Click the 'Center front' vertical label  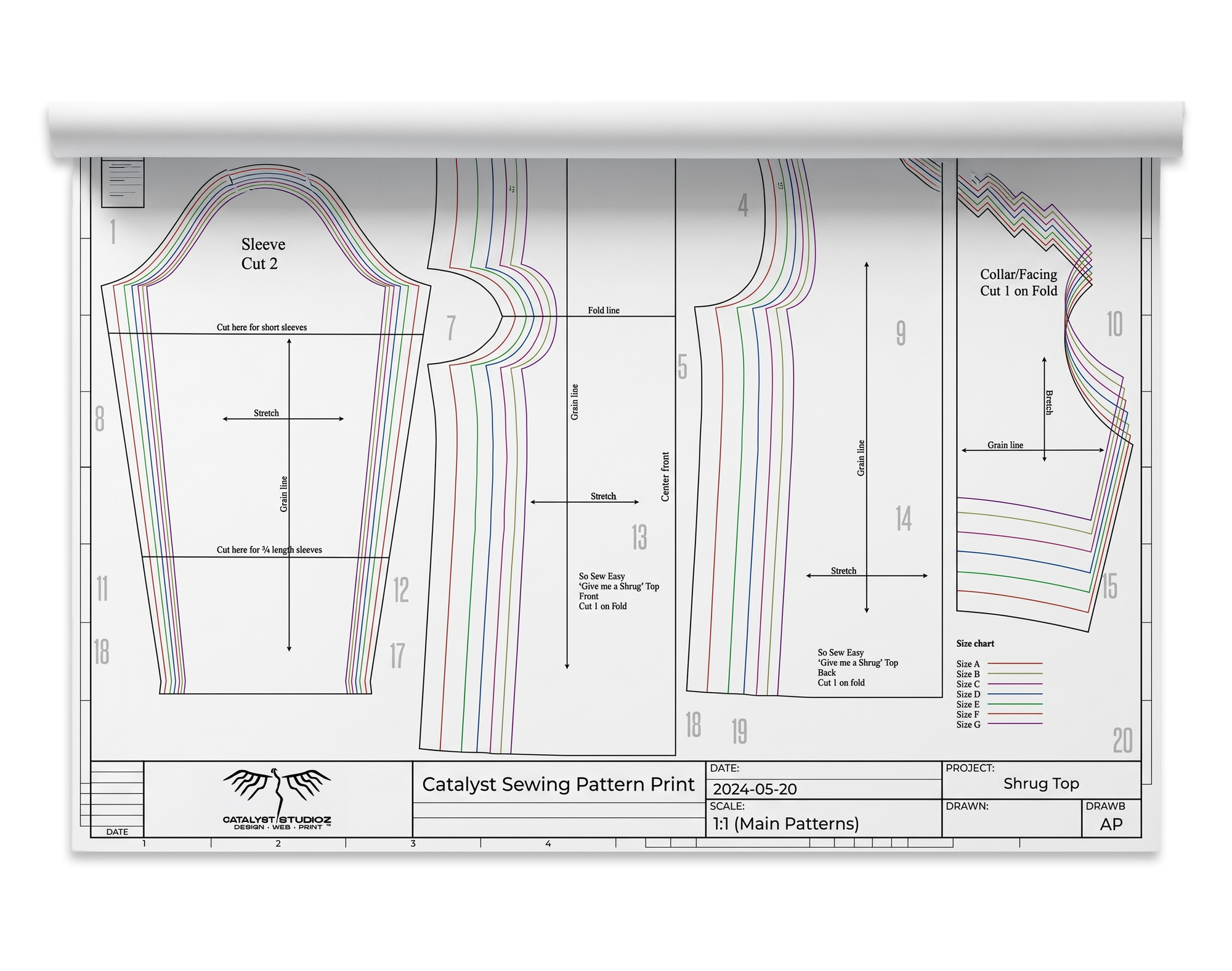665,476
